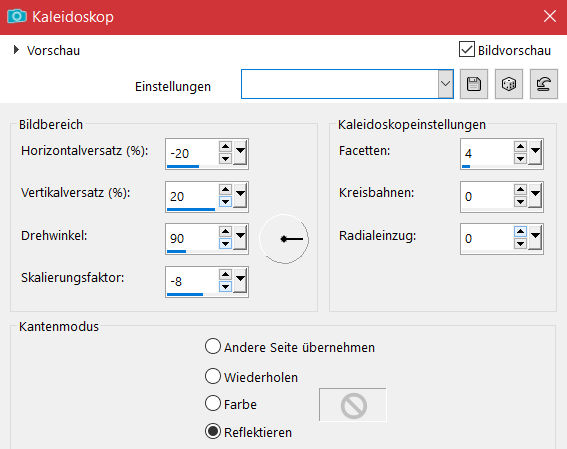
Task: Select the Reflektieren radio button
Action: [x=213, y=431]
